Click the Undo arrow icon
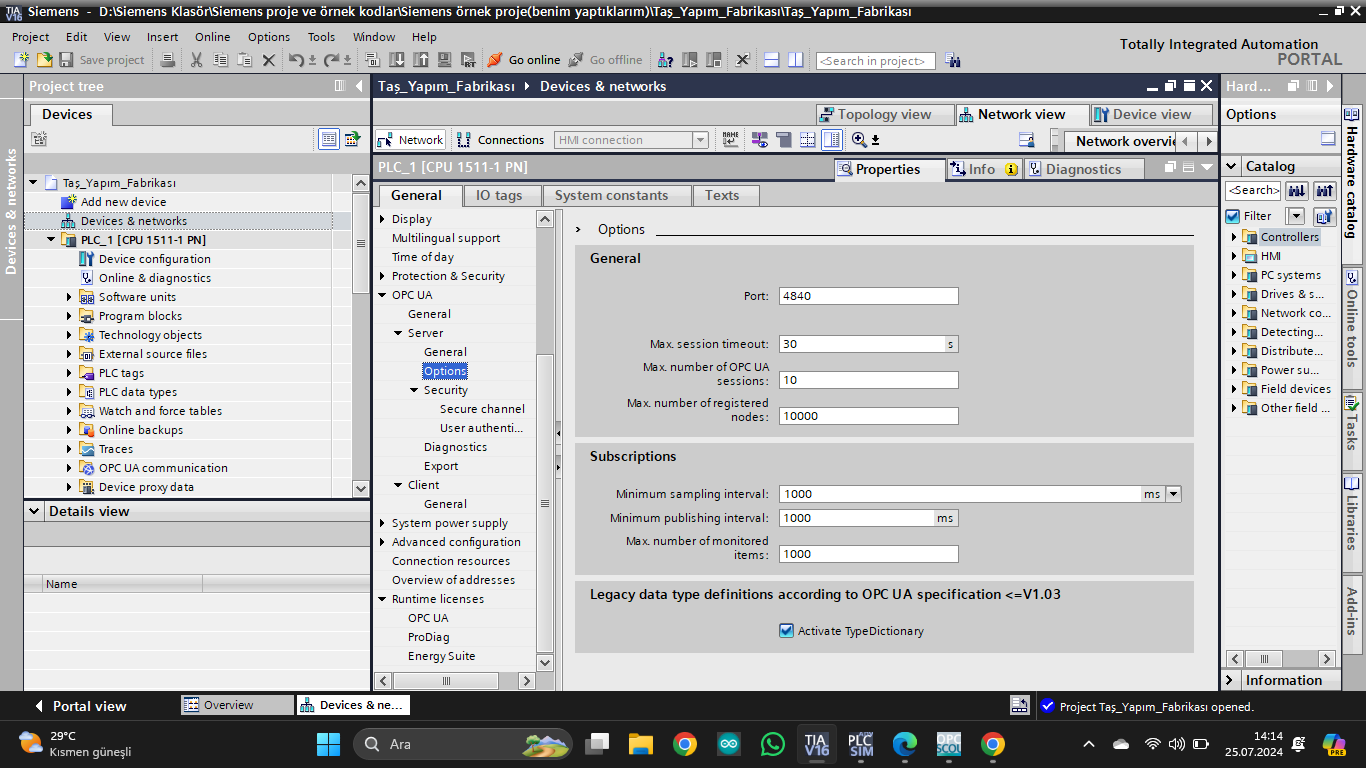This screenshot has width=1366, height=768. 296,60
